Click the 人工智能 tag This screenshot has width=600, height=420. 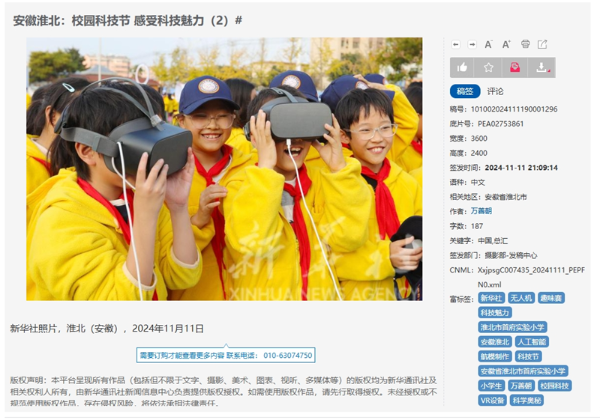click(x=532, y=342)
